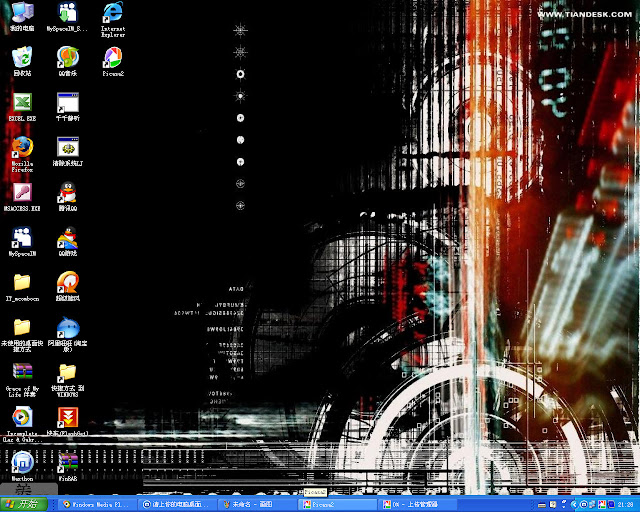The image size is (640, 512).
Task: Switch to the Picasa2 taskbar button
Action: click(x=337, y=505)
